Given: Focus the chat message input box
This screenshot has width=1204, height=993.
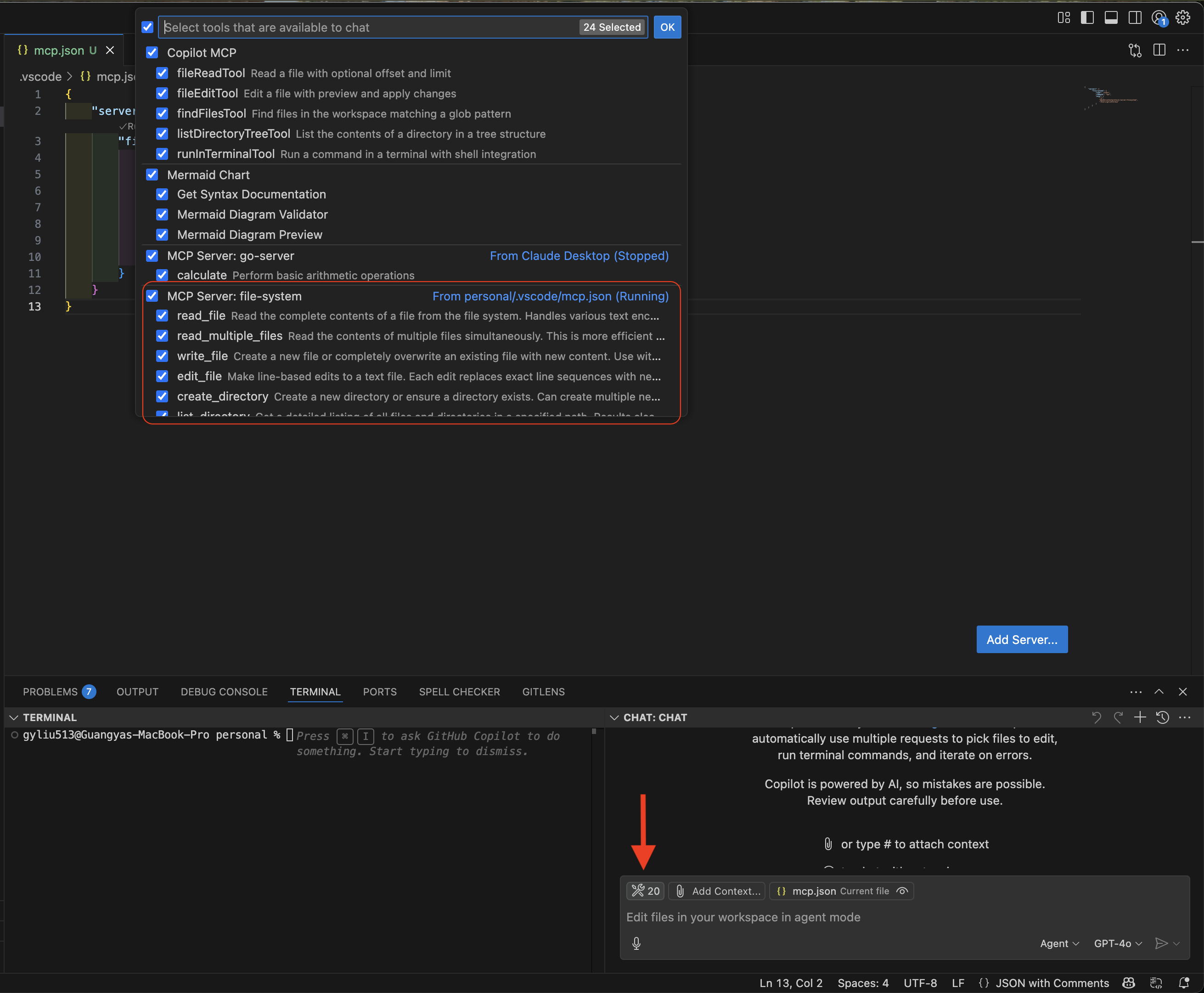Looking at the screenshot, I should point(905,917).
